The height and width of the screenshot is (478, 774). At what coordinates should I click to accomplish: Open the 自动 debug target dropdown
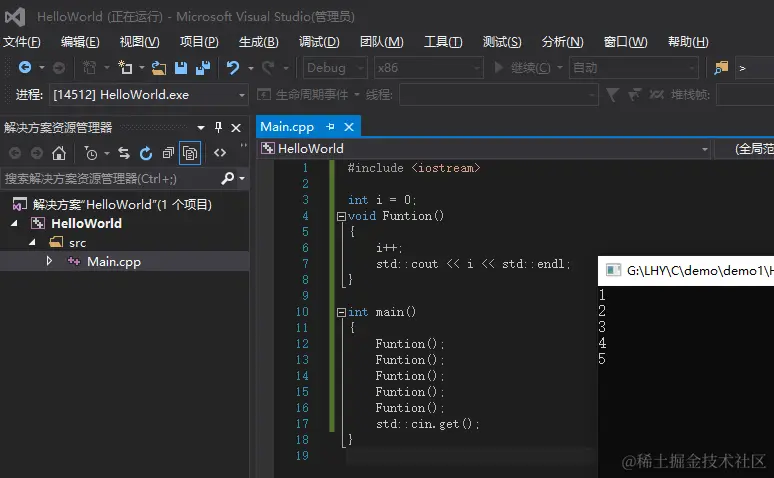(634, 68)
